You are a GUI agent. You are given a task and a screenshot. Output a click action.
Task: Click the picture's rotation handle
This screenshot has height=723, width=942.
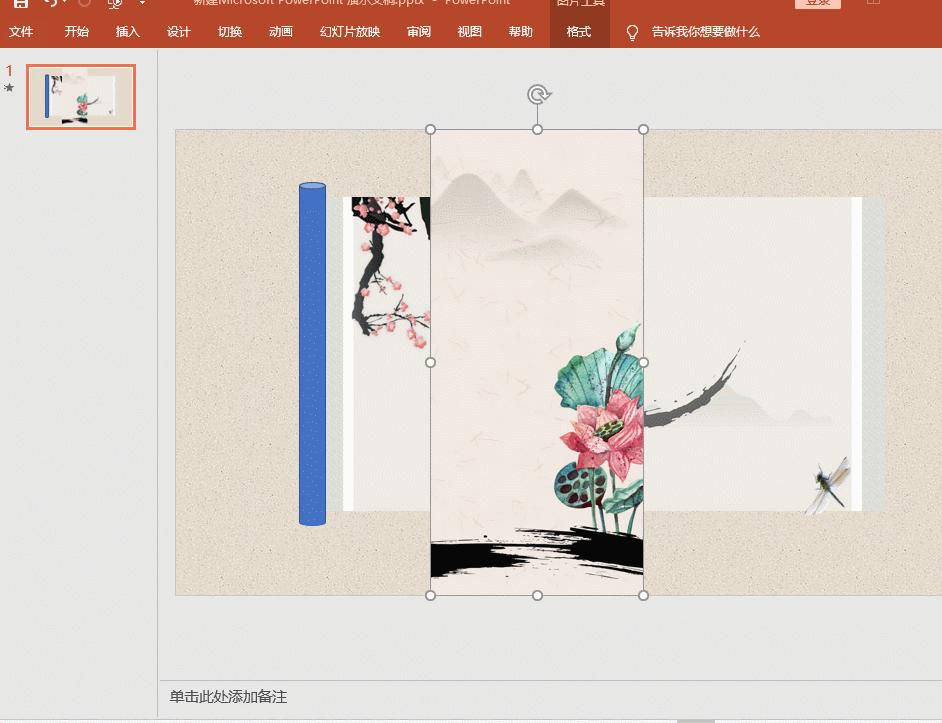pos(538,94)
